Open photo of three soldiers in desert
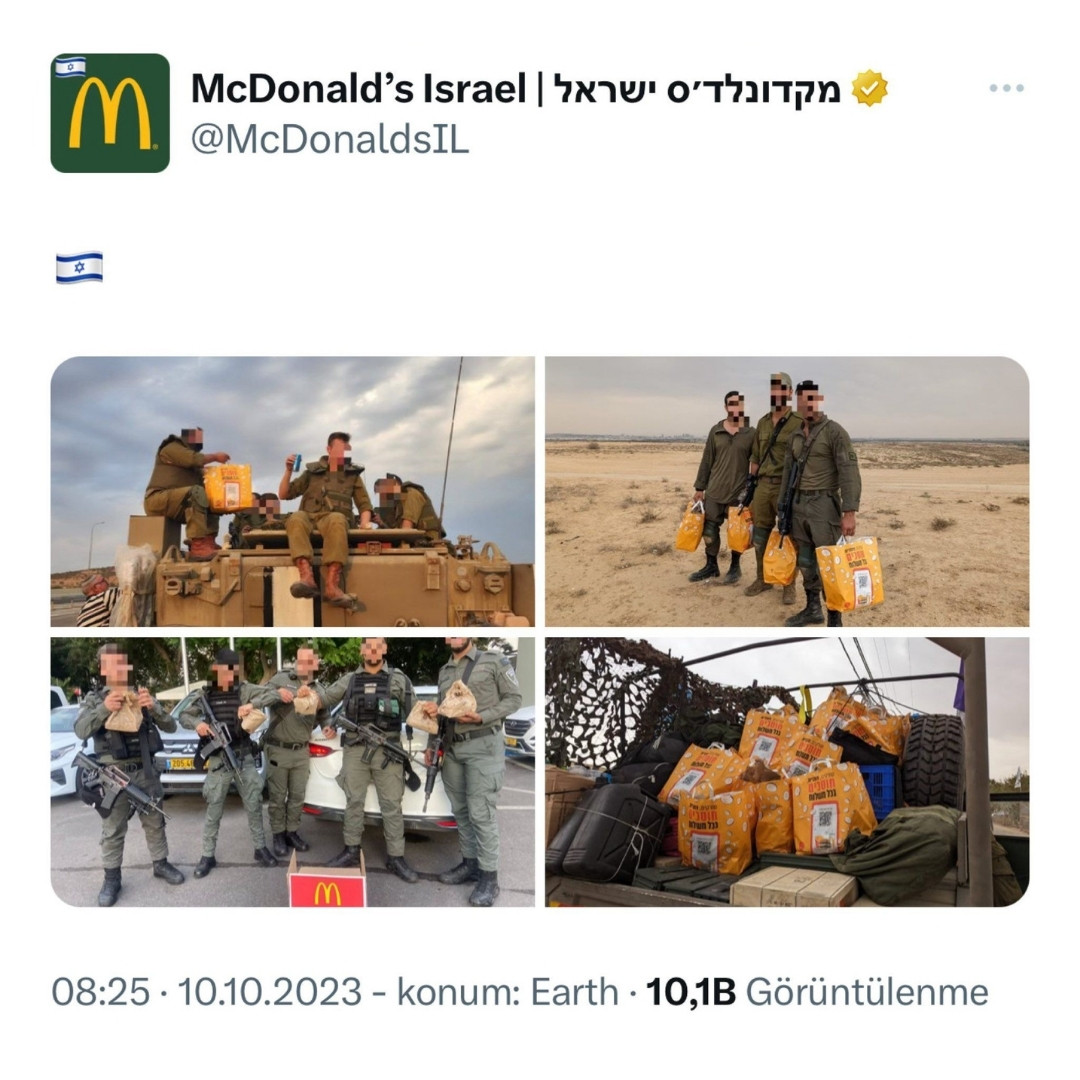 click(x=787, y=491)
